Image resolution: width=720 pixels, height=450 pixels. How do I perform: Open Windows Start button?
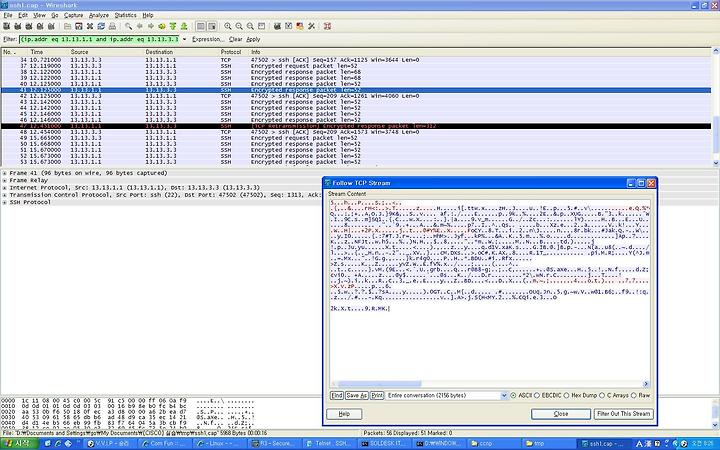(x=18, y=443)
